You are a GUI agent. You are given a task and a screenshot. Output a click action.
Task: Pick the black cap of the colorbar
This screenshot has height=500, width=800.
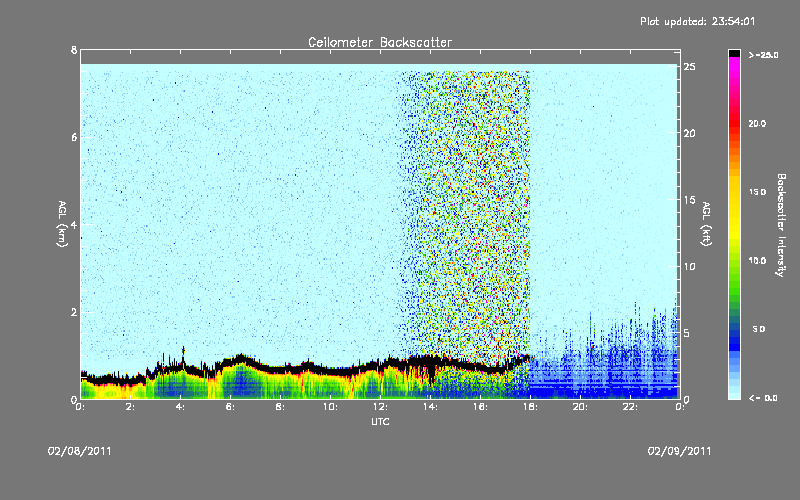(x=734, y=53)
